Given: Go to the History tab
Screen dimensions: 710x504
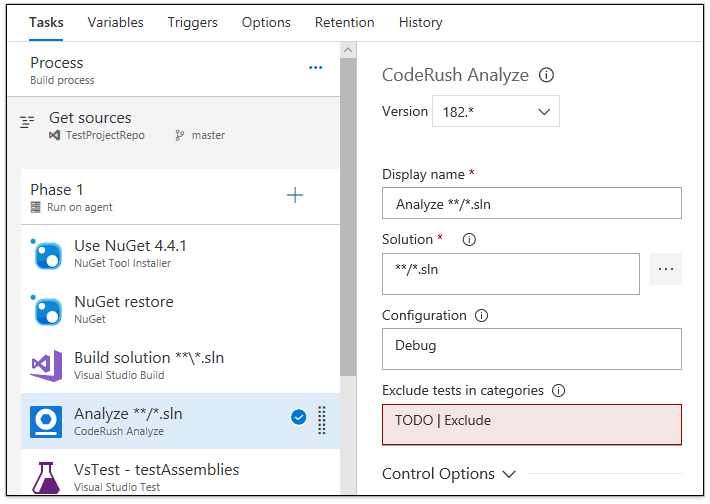Looking at the screenshot, I should [x=420, y=22].
